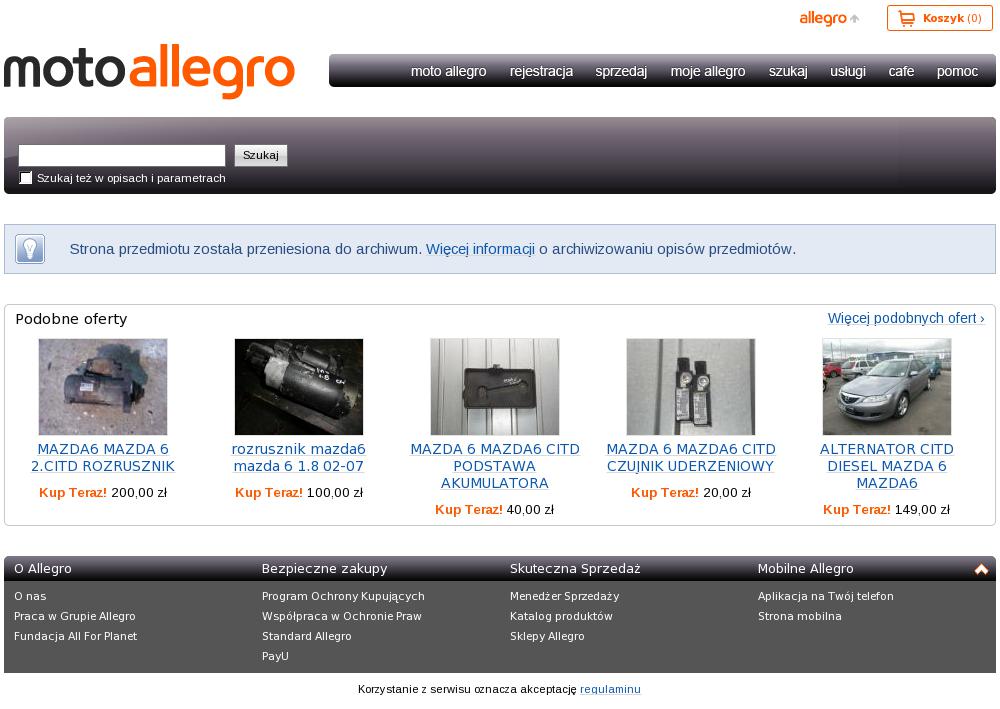The image size is (1000, 709).
Task: Open the regulaminu terms link
Action: click(x=610, y=689)
